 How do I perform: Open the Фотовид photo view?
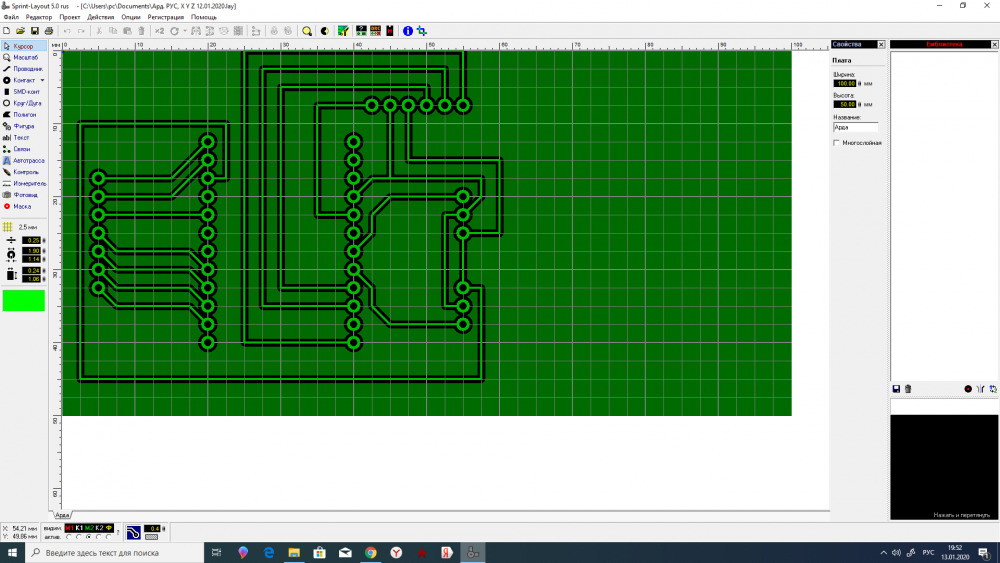point(25,195)
